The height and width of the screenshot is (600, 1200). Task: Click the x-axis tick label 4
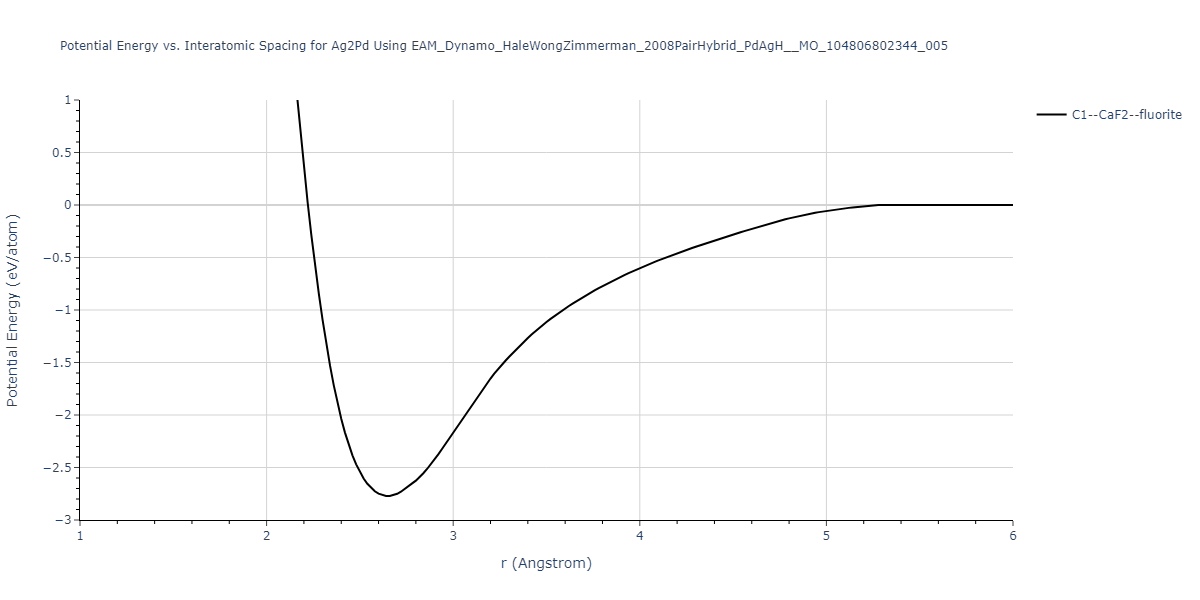pyautogui.click(x=640, y=536)
